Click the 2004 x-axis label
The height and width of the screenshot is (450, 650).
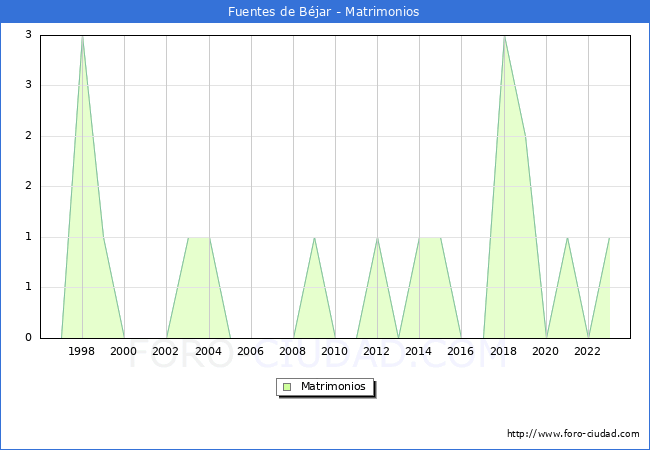209,351
